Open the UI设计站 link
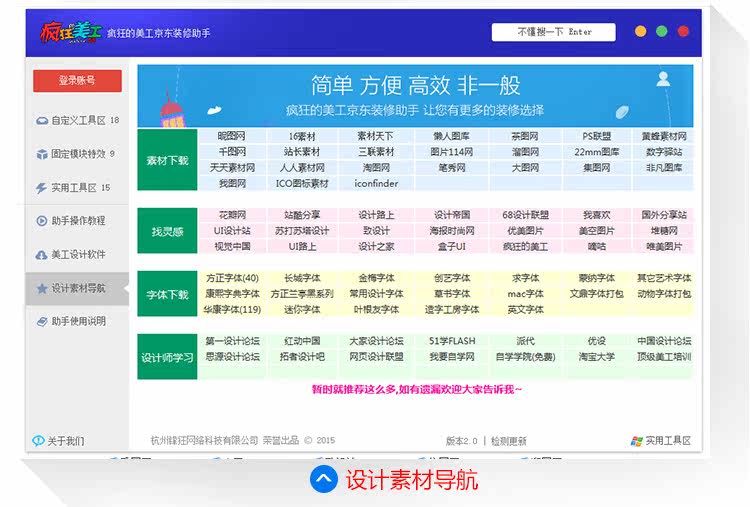 click(232, 231)
